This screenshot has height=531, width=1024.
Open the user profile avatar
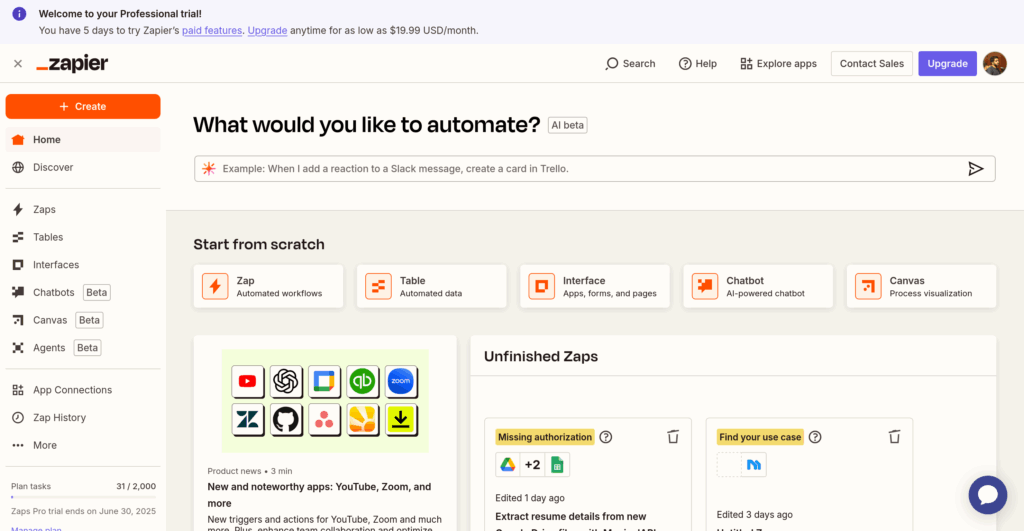point(995,63)
